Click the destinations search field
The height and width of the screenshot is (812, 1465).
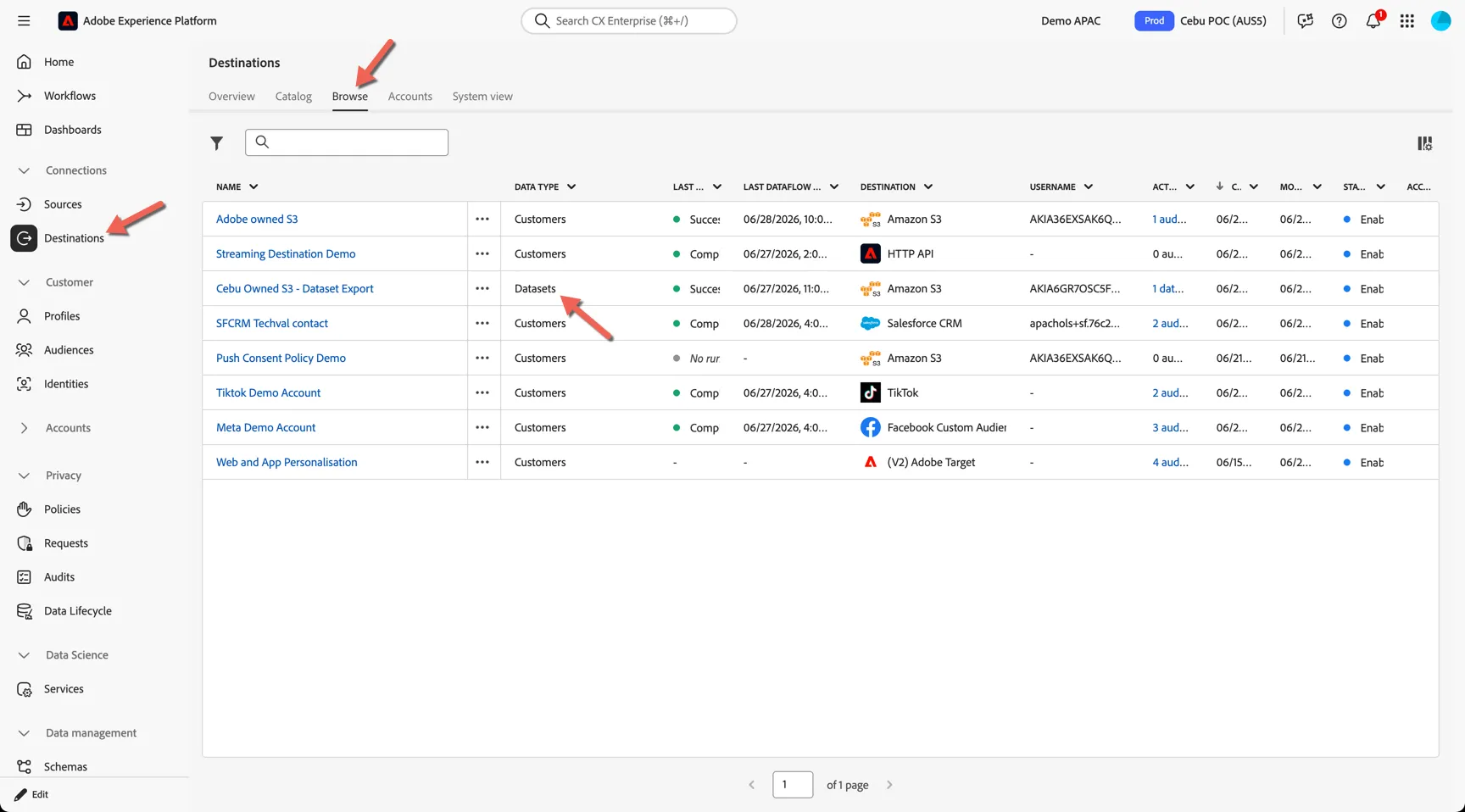pos(347,142)
